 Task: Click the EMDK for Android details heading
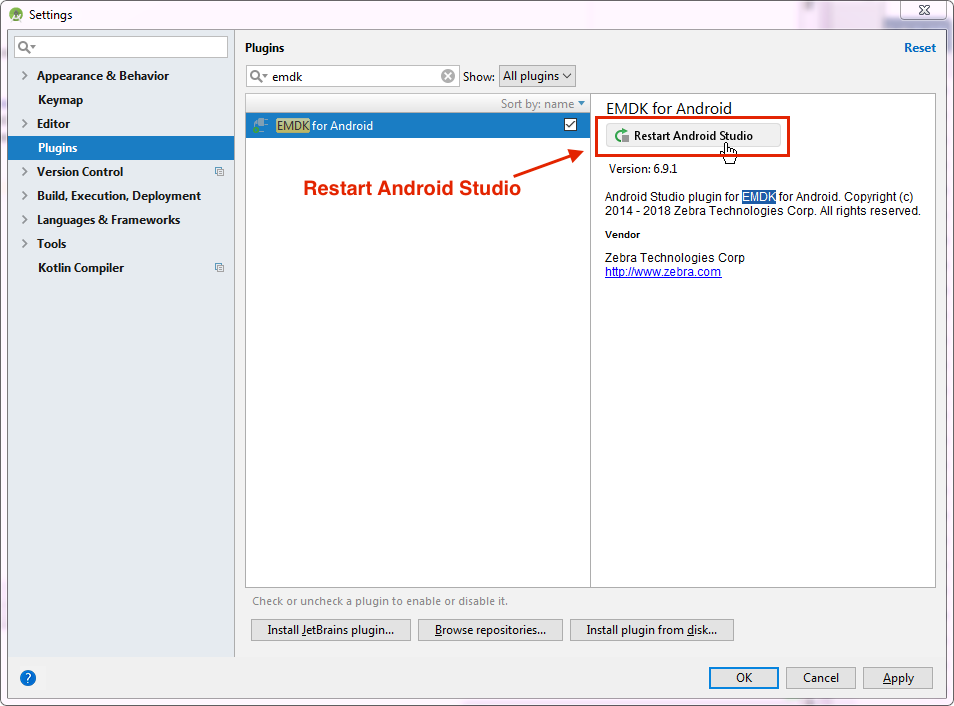coord(669,108)
